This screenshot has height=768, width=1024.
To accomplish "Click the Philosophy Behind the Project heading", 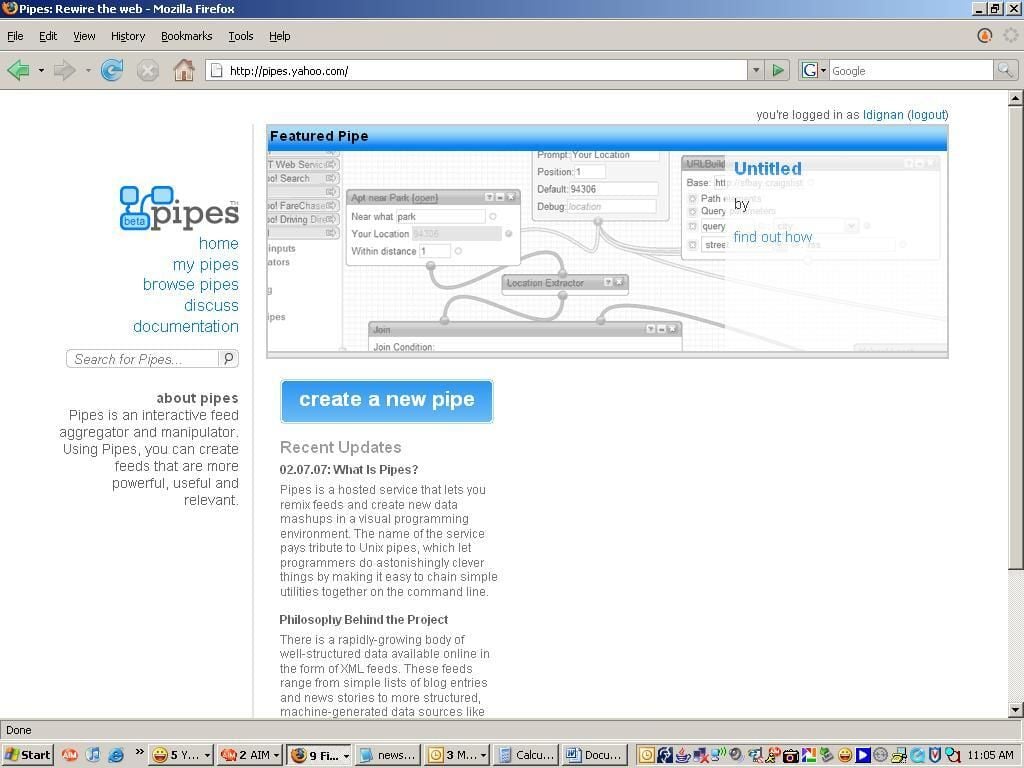I will 364,620.
